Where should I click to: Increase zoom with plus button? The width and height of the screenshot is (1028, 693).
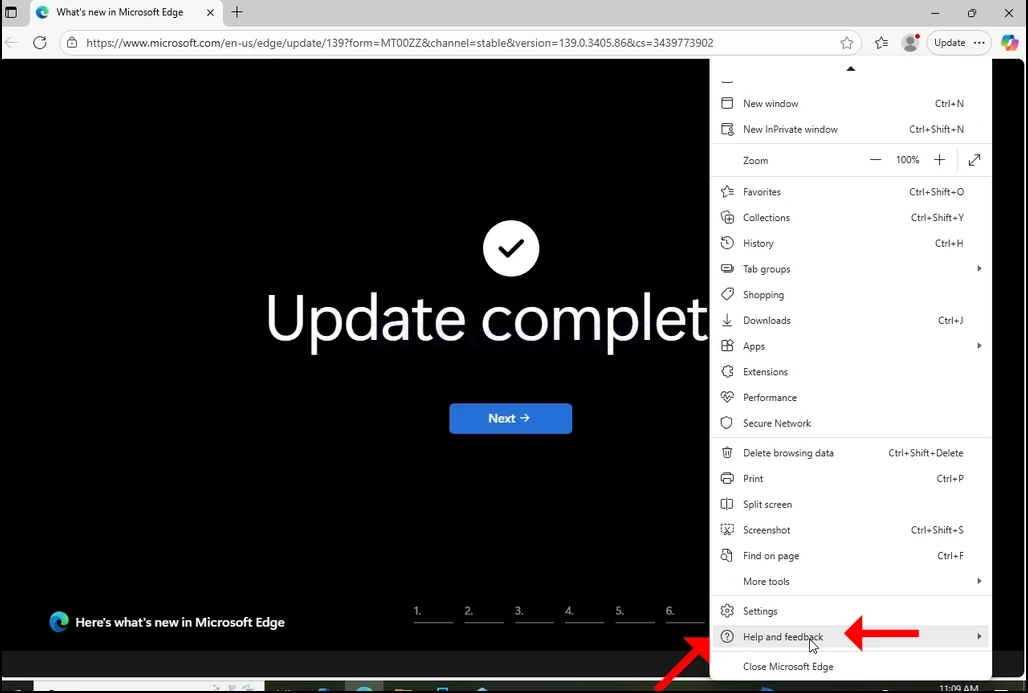click(x=939, y=160)
